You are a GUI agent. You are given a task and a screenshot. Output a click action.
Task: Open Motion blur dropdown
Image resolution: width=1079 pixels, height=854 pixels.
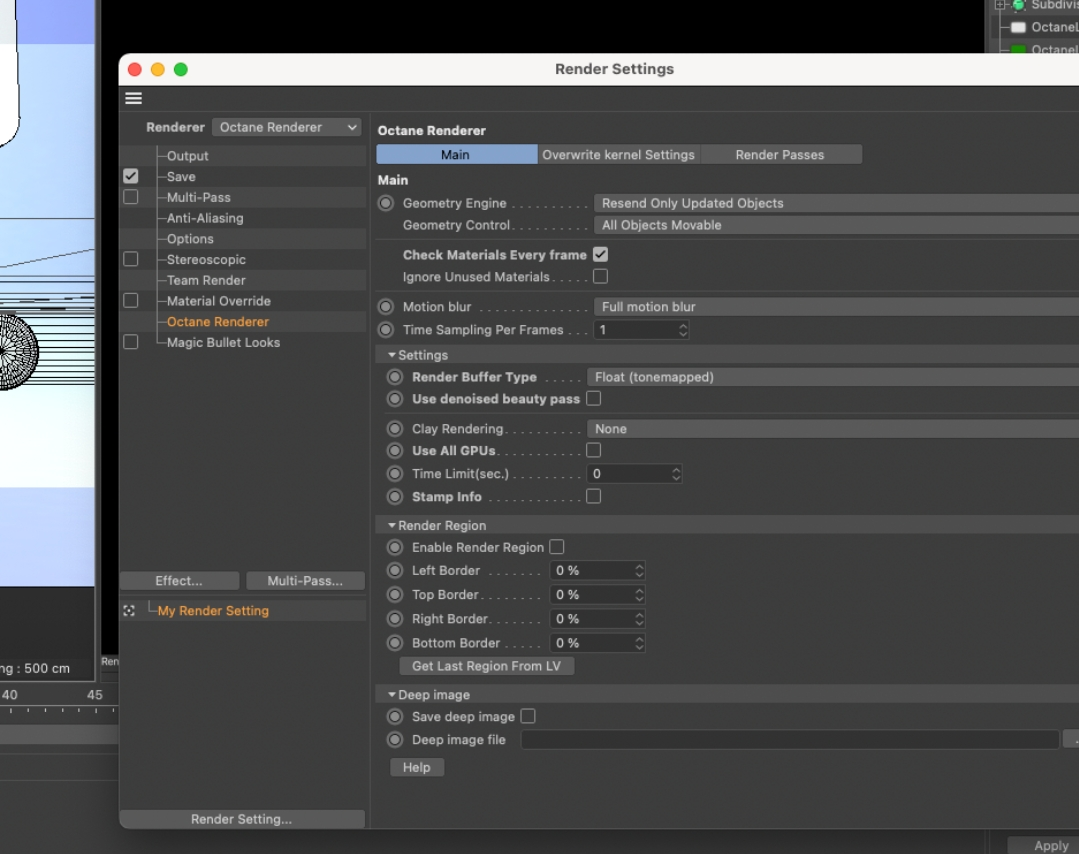(x=836, y=307)
